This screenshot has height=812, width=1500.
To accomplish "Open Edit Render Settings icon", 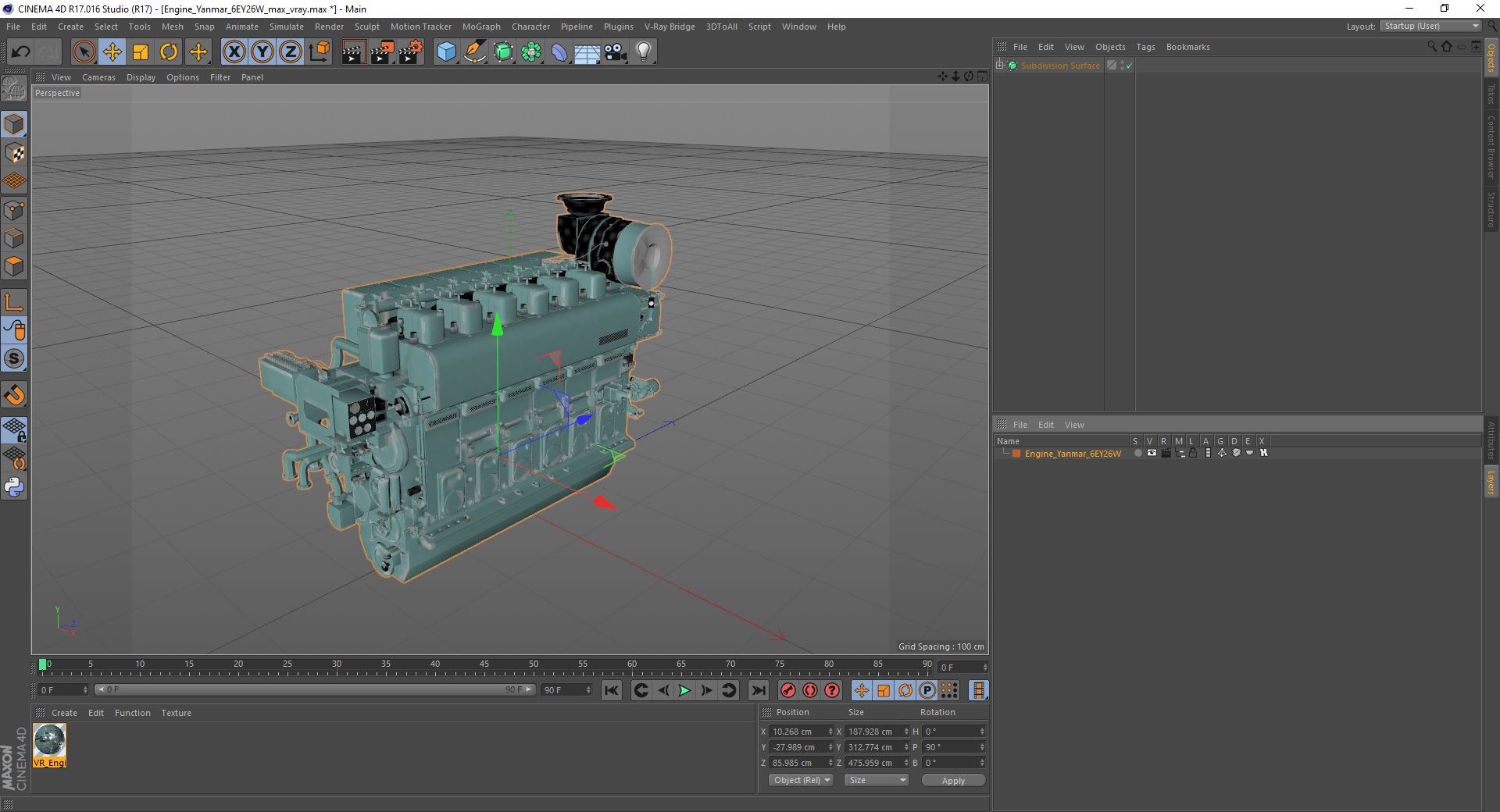I will click(411, 52).
